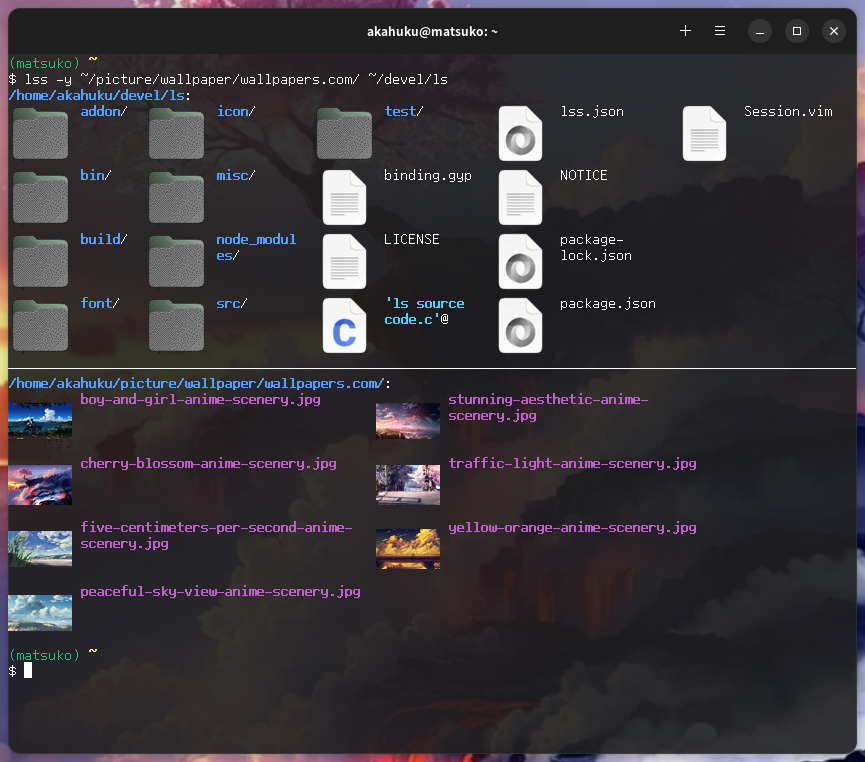The image size is (865, 762).
Task: Click 'boy-and-girl-anime-scenery.jpg' file name
Action: pos(200,399)
